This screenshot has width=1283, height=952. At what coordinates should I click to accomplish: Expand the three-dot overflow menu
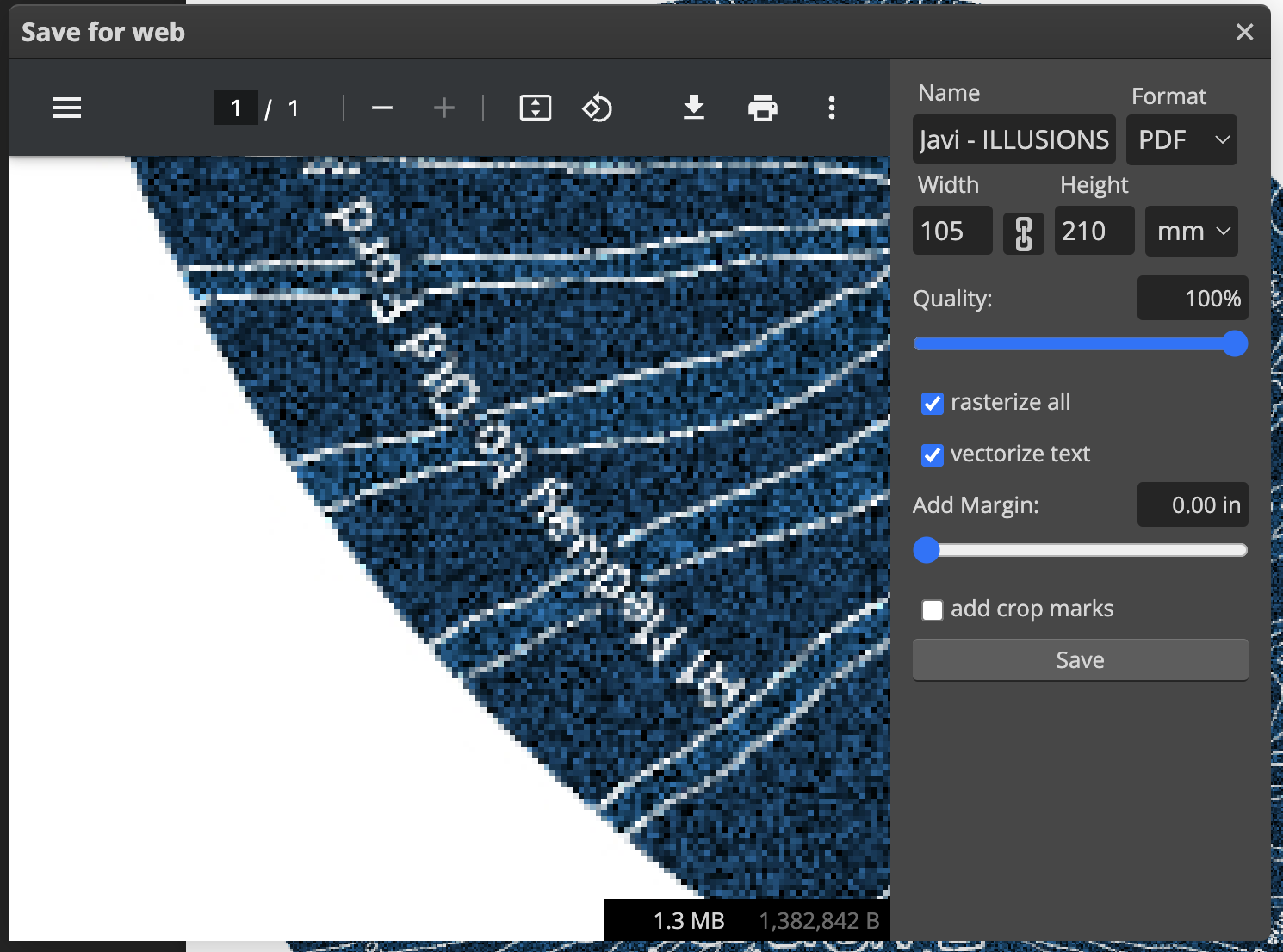pos(831,108)
